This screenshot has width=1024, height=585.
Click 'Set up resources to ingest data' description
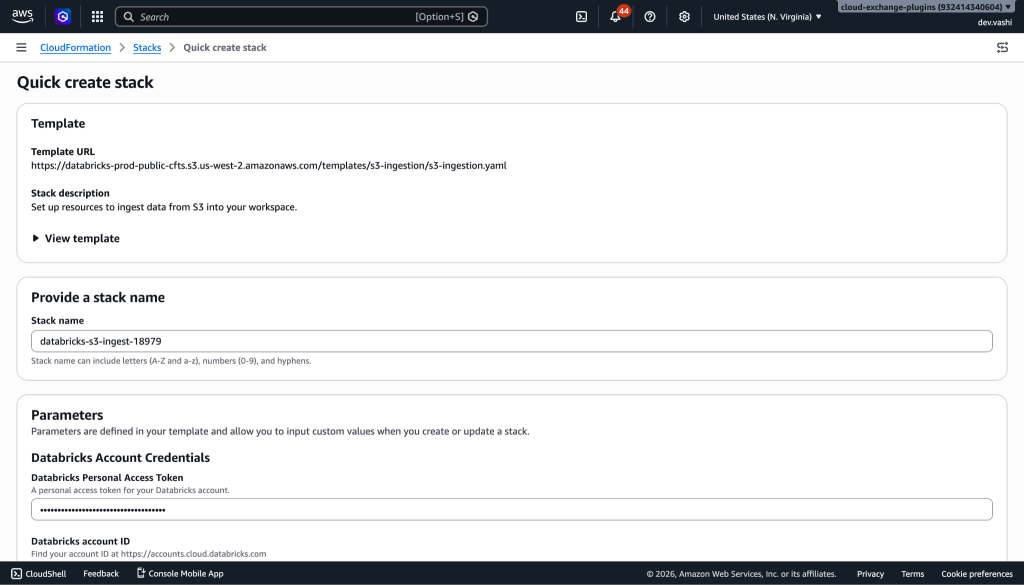tap(164, 207)
